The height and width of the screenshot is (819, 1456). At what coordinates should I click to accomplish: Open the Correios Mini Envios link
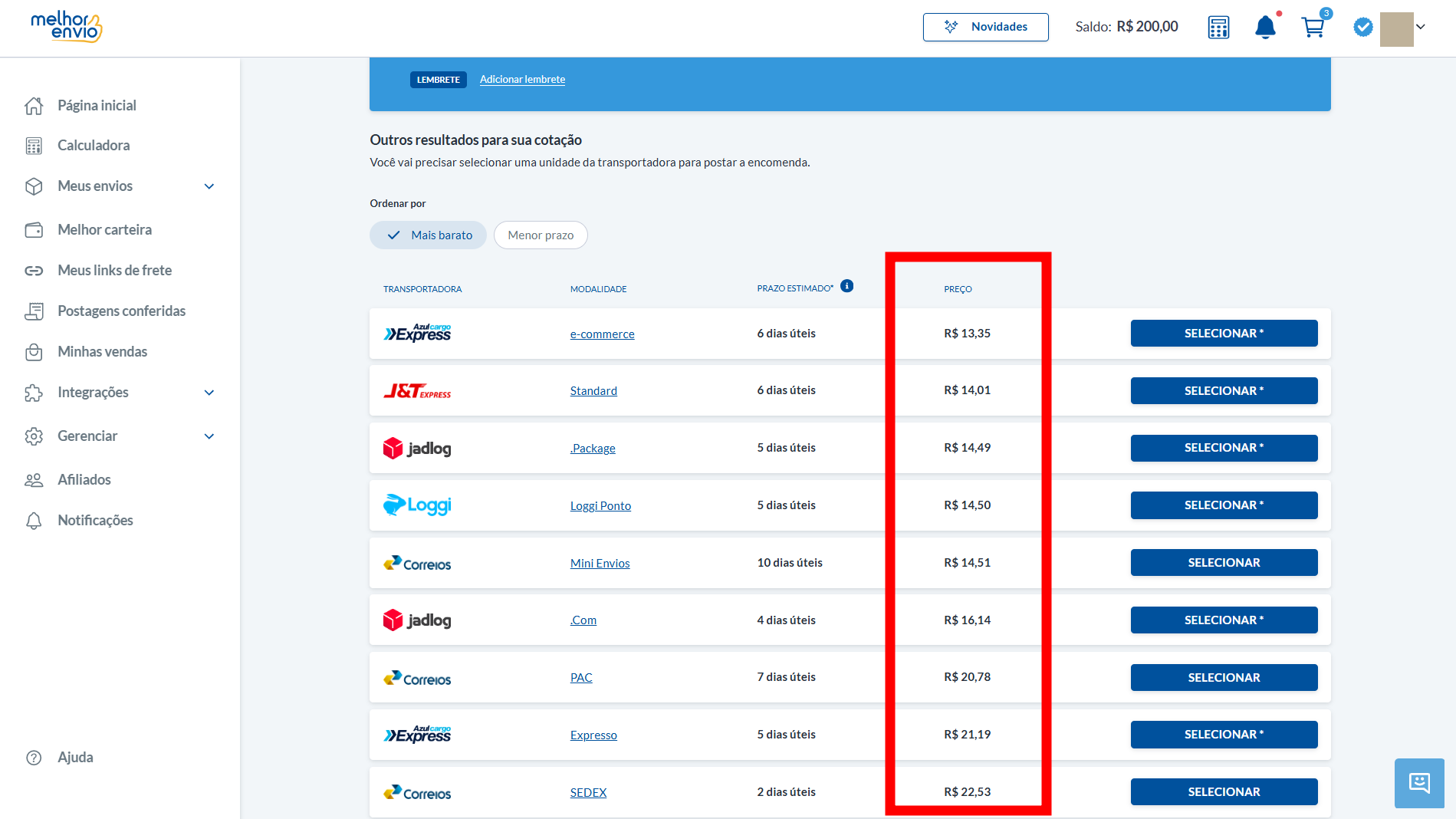pyautogui.click(x=600, y=564)
